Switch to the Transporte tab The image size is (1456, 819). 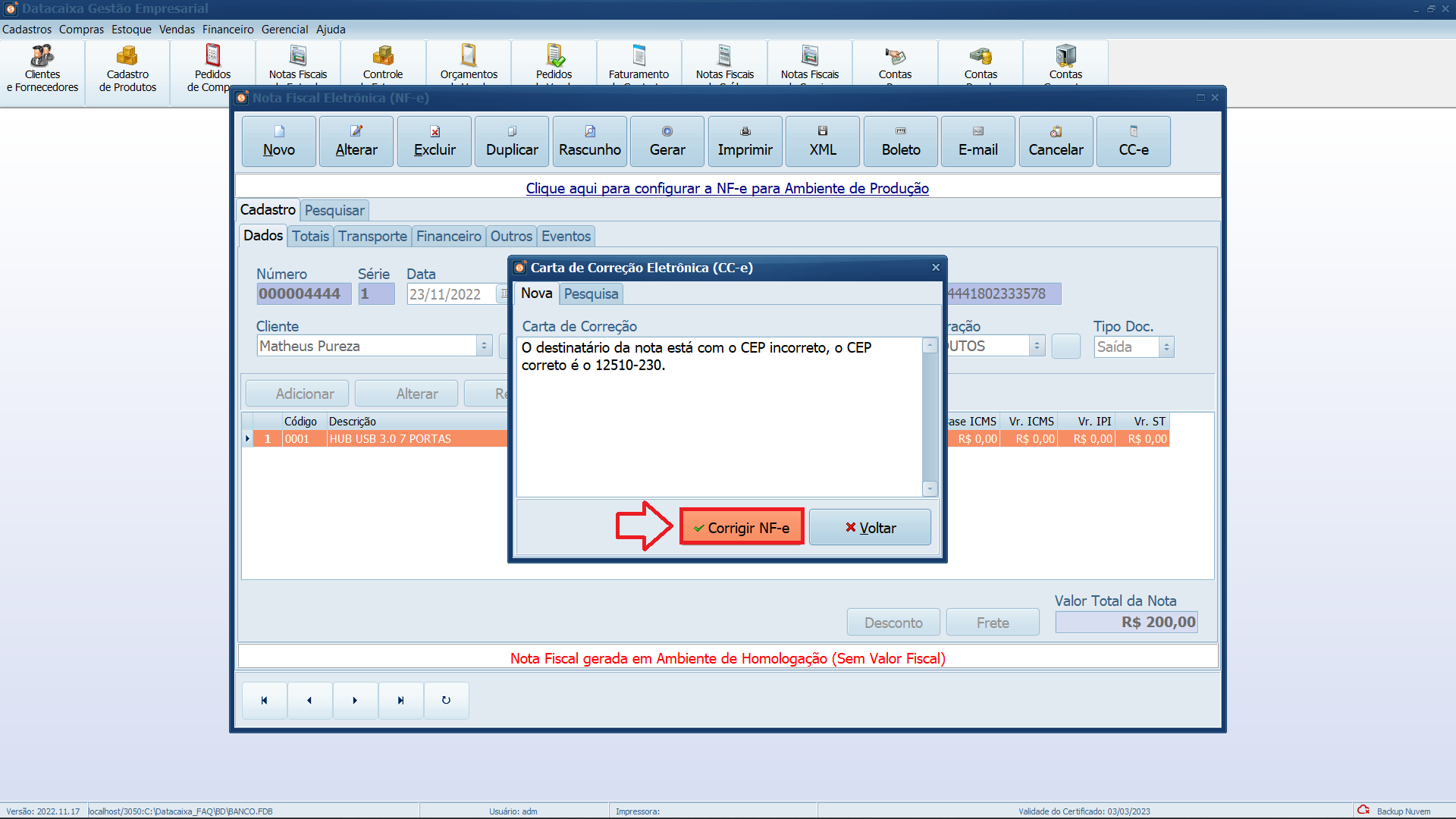(x=372, y=237)
